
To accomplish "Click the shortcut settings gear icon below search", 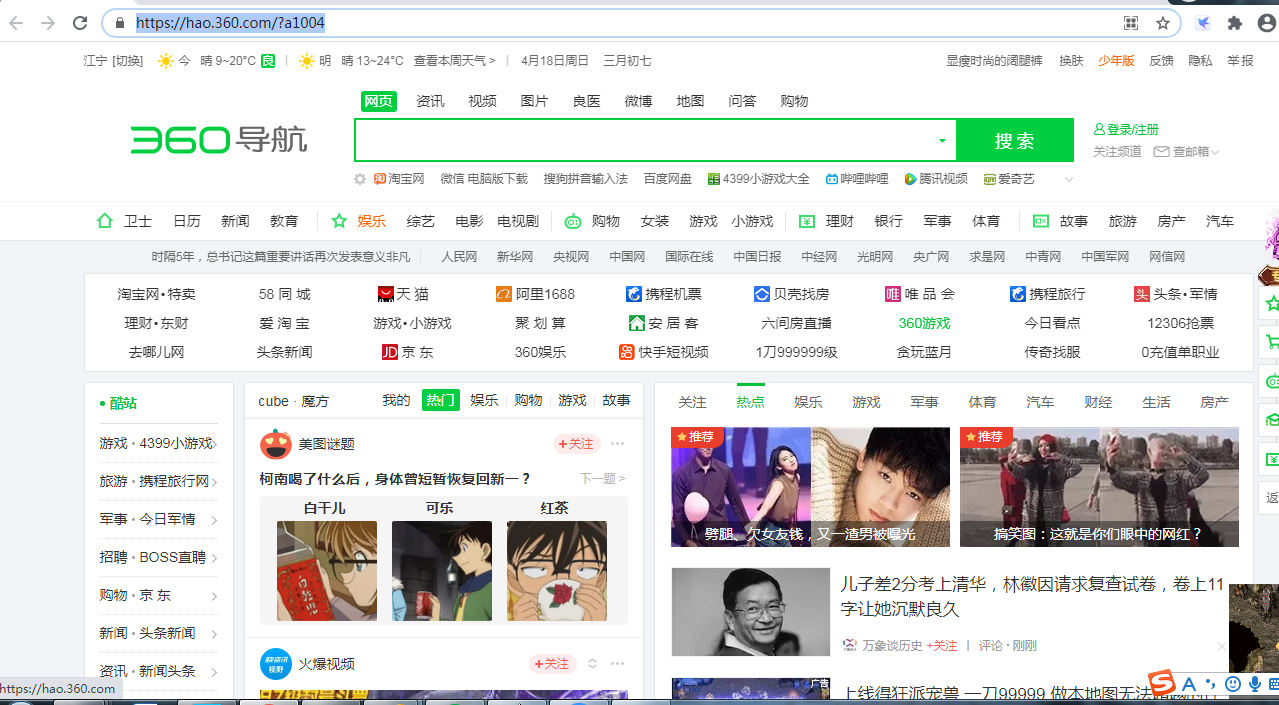I will point(360,179).
